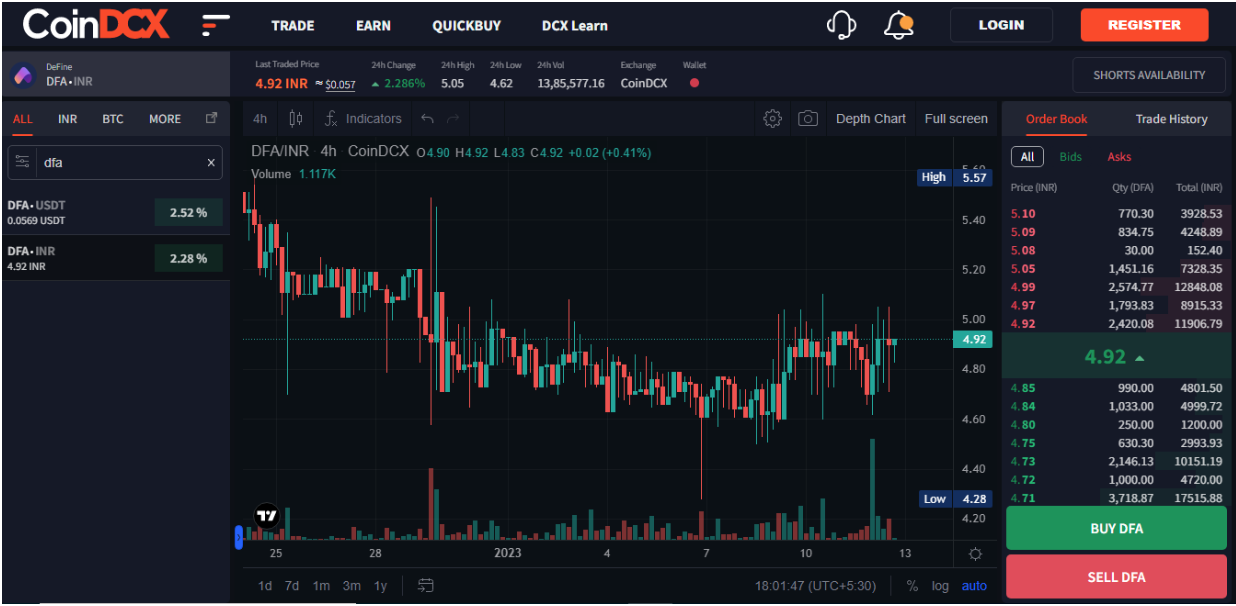Image resolution: width=1236 pixels, height=606 pixels.
Task: Click the High 5.57 price label
Action: tap(954, 177)
